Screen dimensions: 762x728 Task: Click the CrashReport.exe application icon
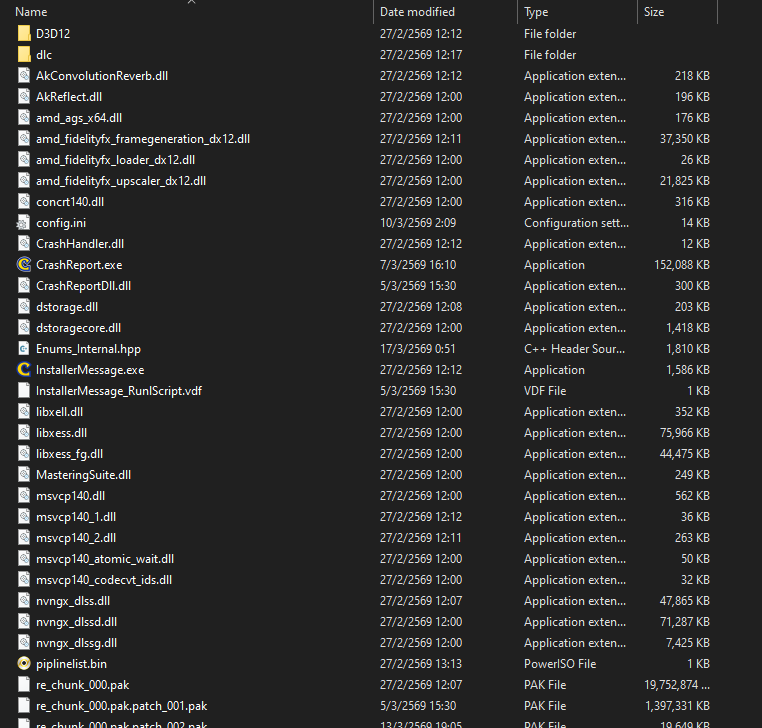(25, 265)
